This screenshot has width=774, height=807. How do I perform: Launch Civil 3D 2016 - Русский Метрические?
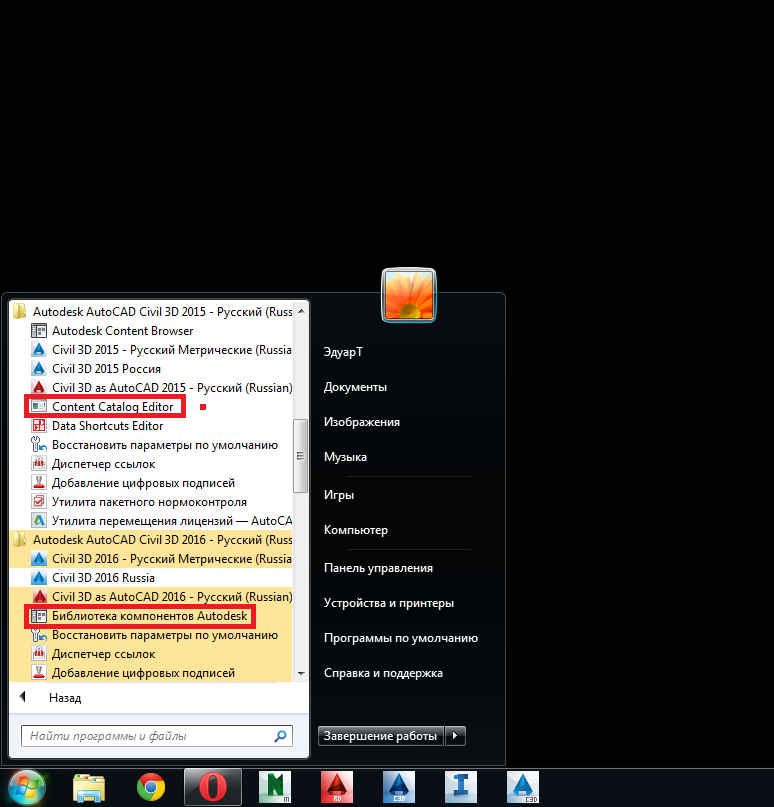point(161,559)
